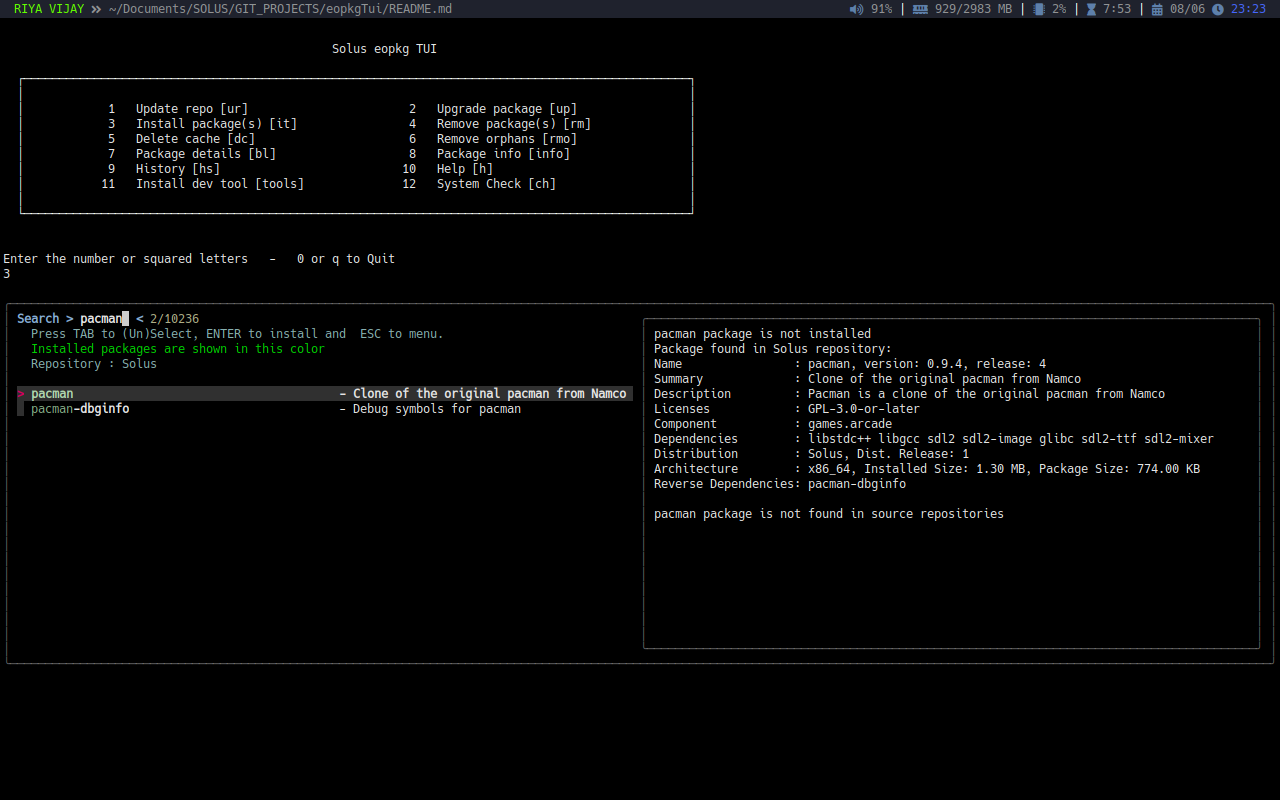Image resolution: width=1280 pixels, height=800 pixels.
Task: Click the calendar date icon
Action: coord(1157,9)
